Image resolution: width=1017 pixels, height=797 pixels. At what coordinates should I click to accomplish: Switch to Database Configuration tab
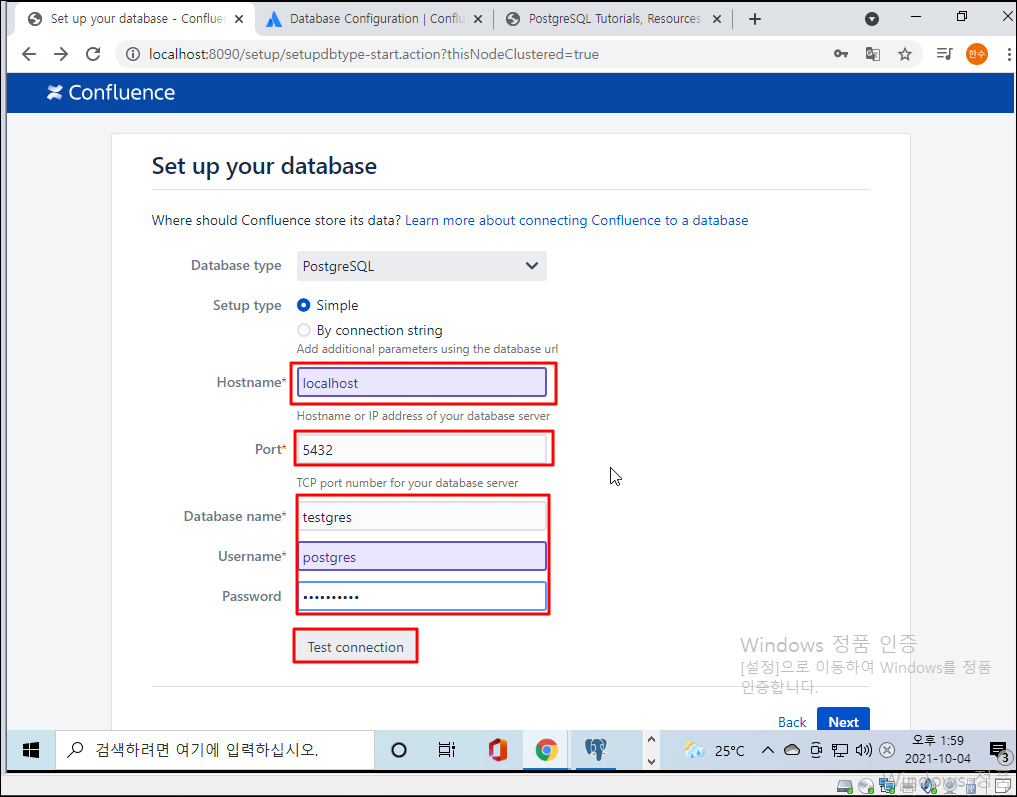coord(375,19)
